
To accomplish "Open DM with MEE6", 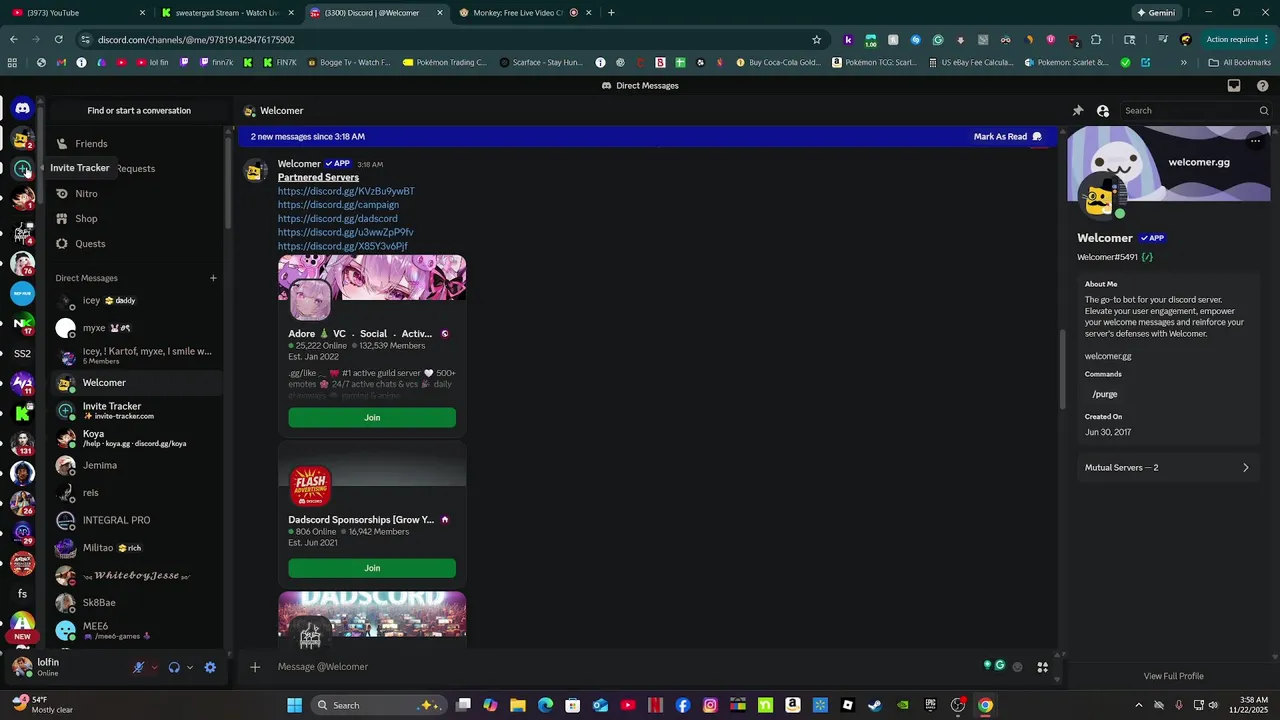I will pos(138,631).
